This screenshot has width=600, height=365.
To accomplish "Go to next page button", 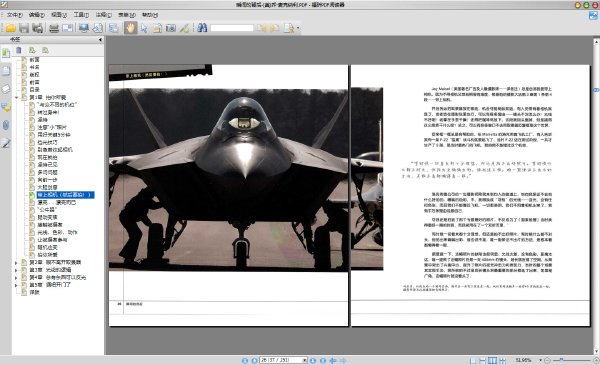I will pos(313,360).
